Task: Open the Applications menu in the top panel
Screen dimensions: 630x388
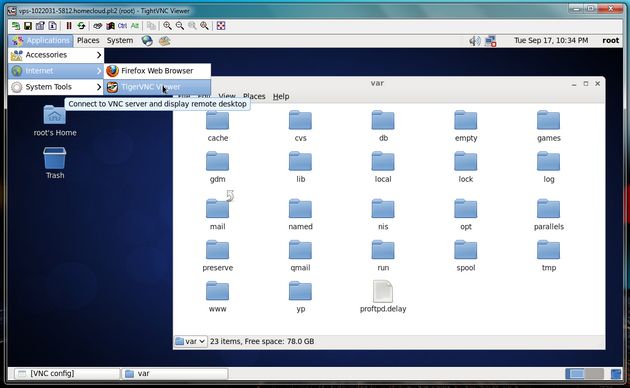Action: pos(41,41)
